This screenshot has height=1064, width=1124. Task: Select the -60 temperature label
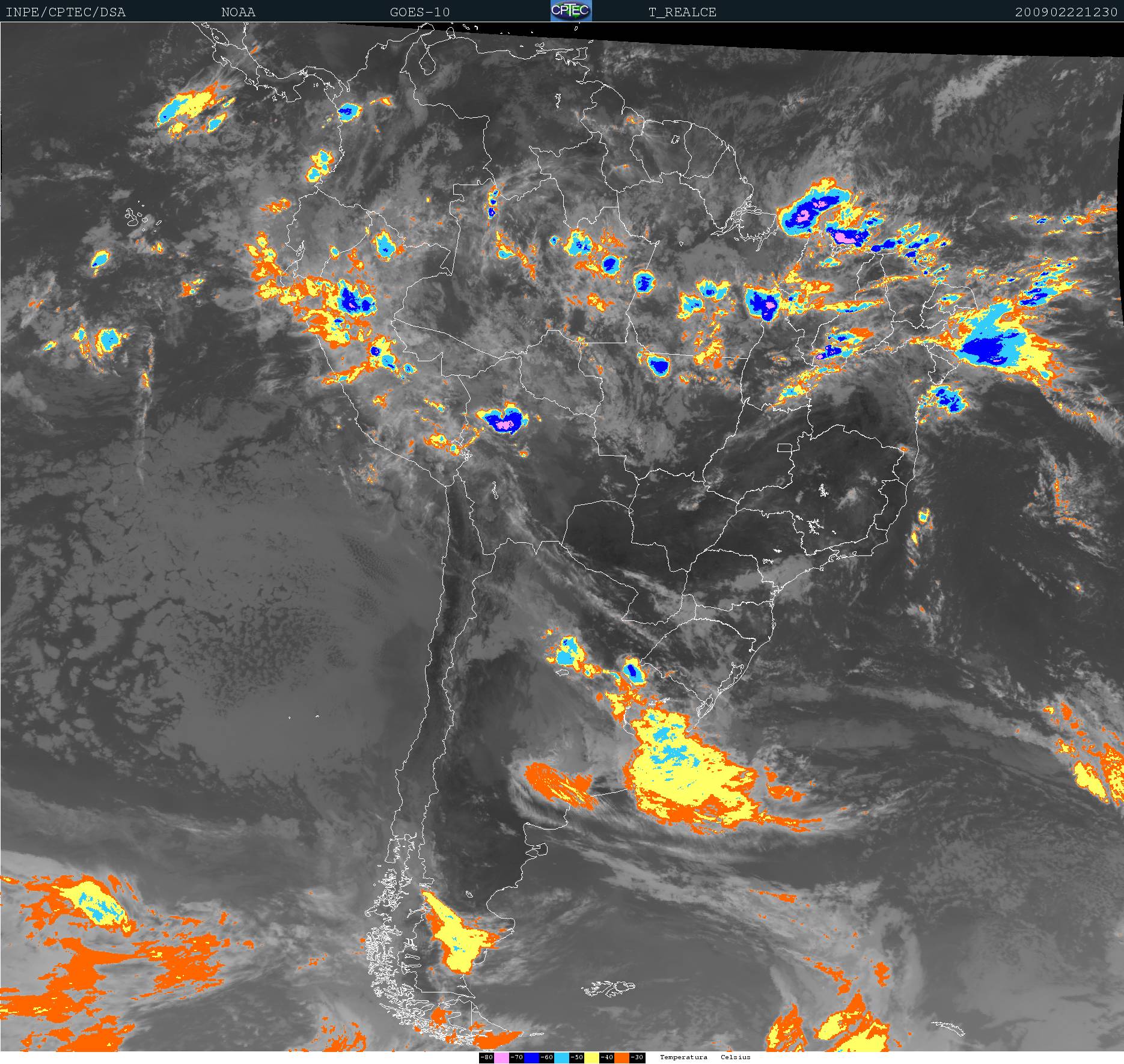(x=546, y=1057)
